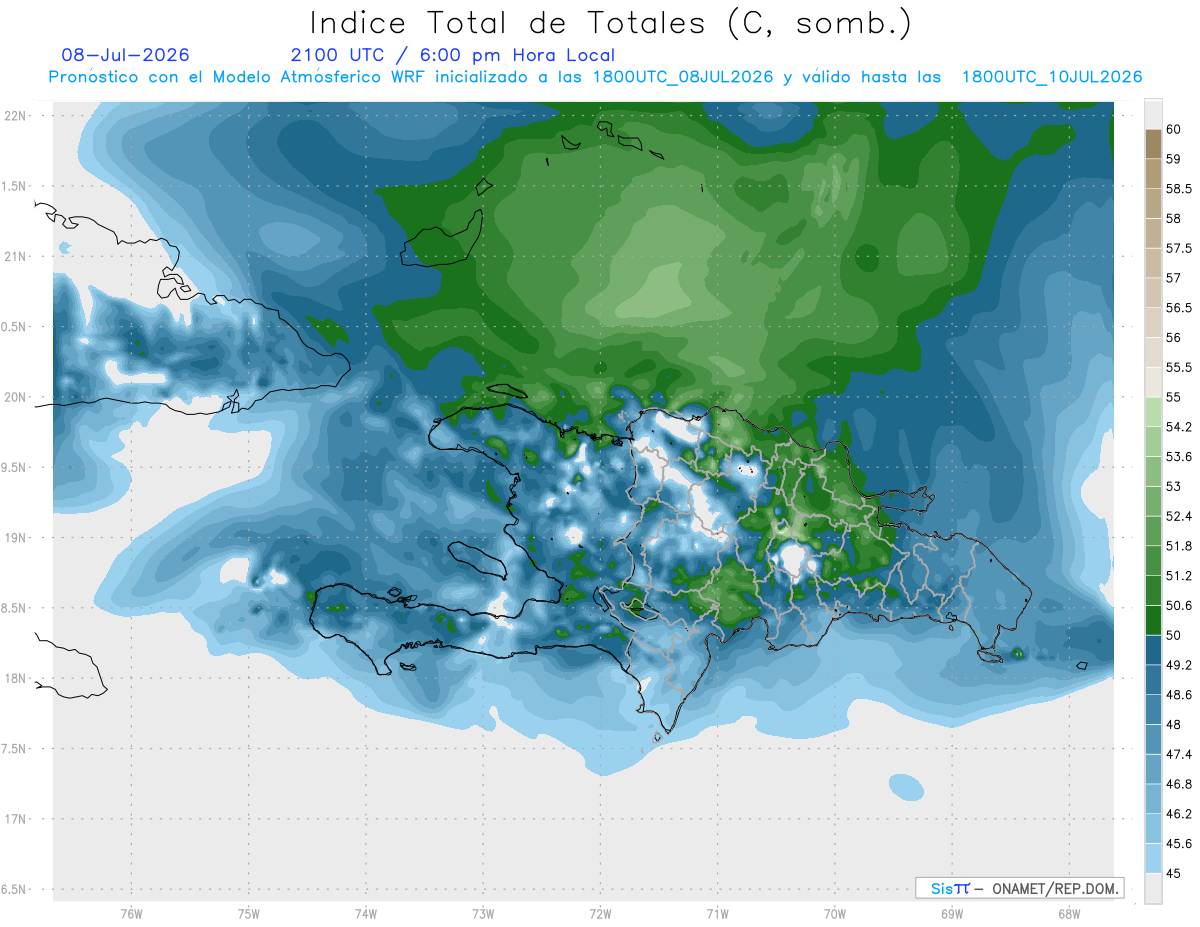Click the '73W' longitude label

pos(483,913)
